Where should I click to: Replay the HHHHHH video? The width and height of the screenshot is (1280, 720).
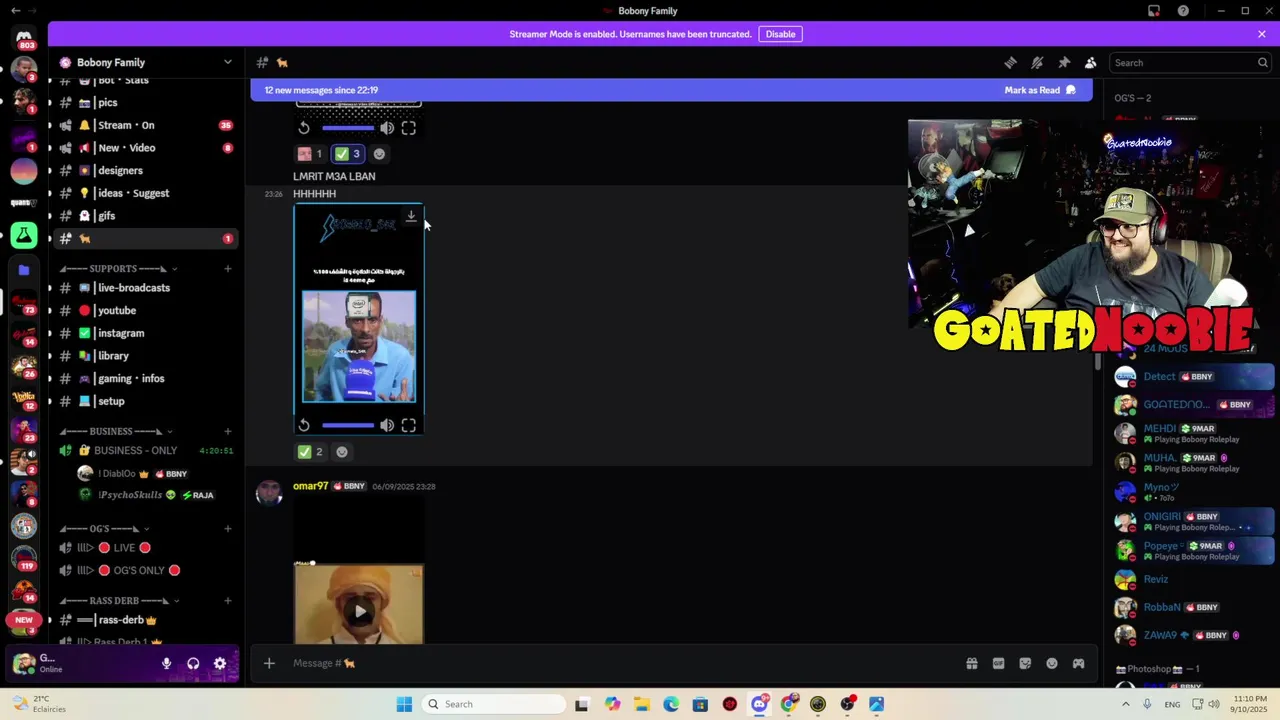(304, 425)
